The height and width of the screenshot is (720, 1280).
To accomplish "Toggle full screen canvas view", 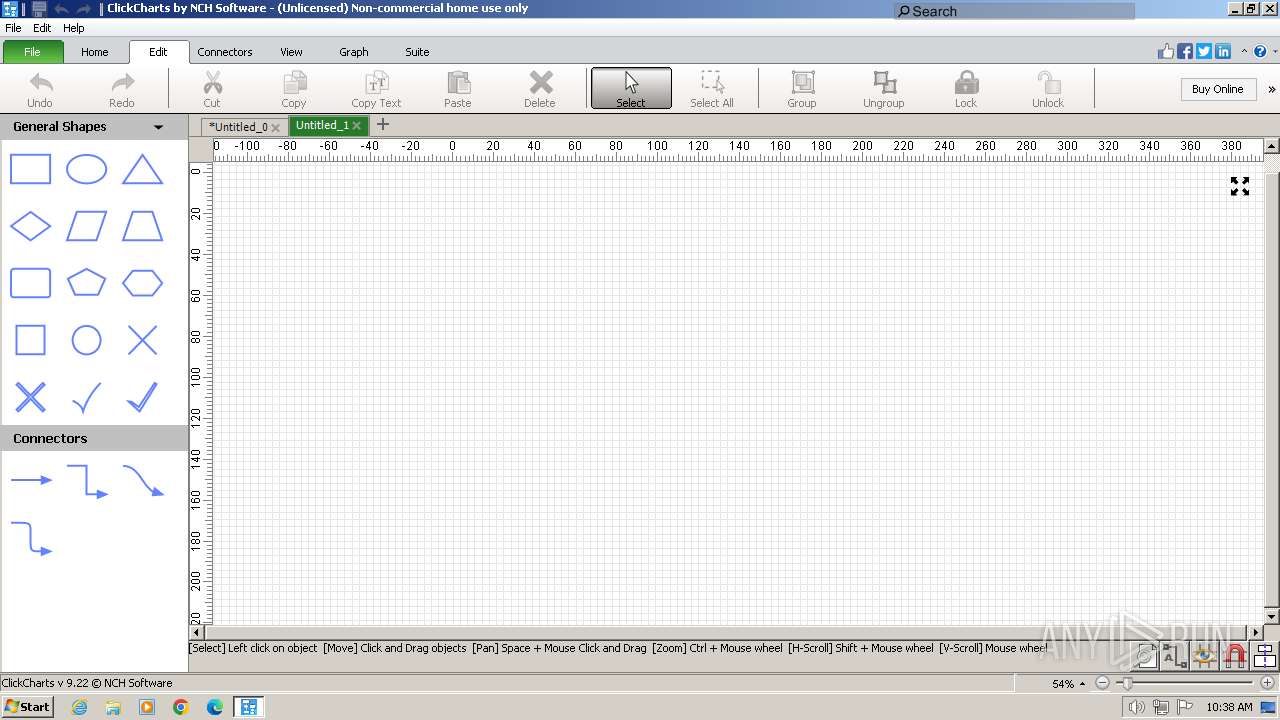I will tap(1240, 186).
